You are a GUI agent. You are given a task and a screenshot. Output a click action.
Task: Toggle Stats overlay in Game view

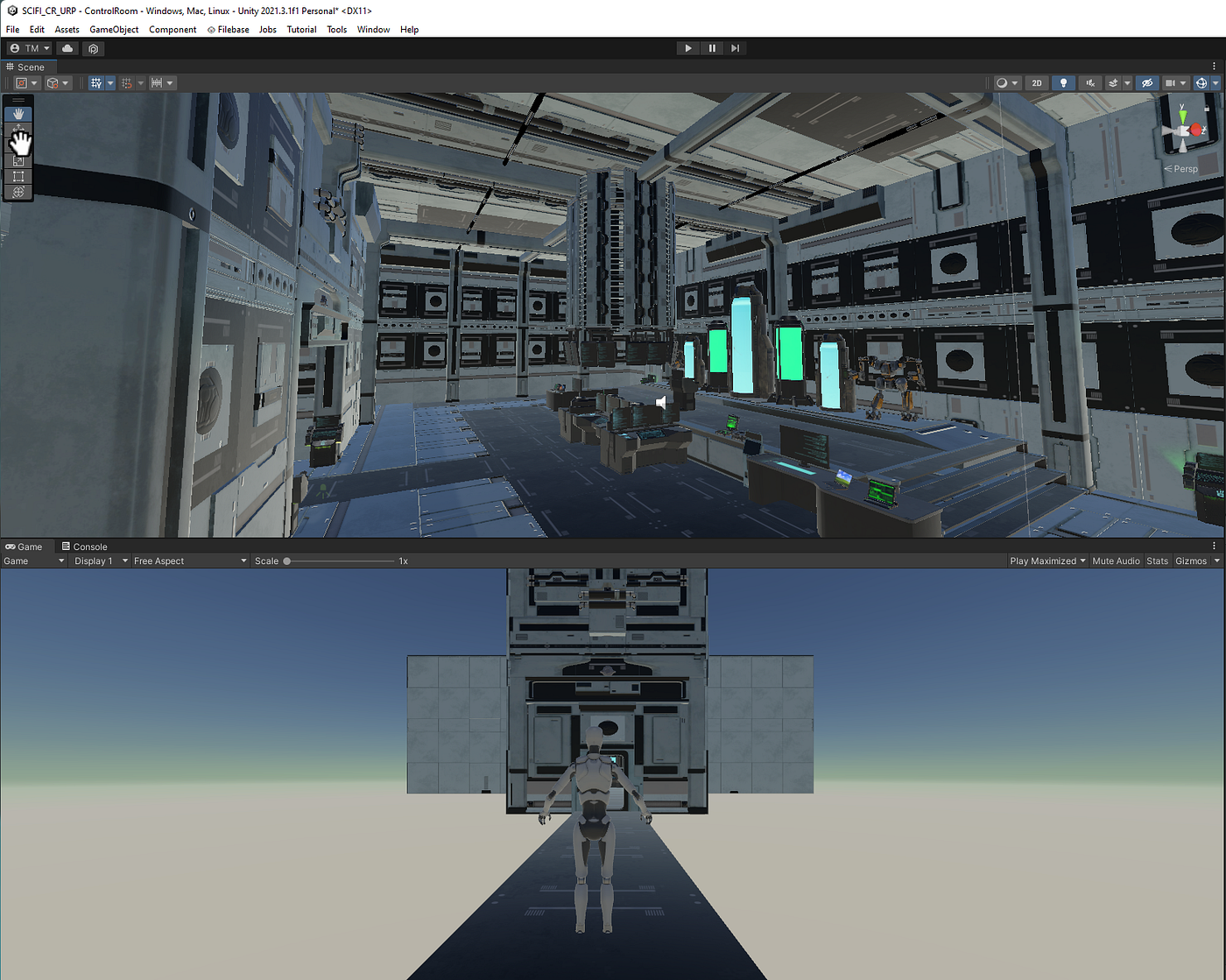1157,561
